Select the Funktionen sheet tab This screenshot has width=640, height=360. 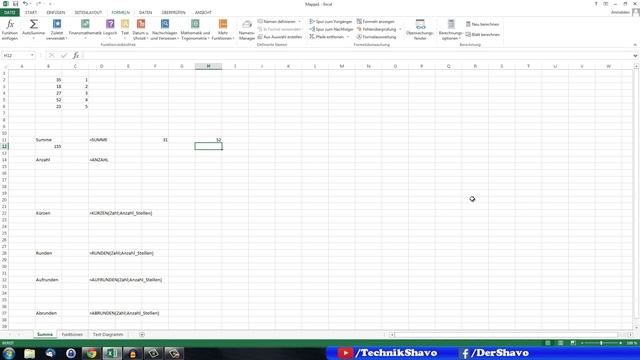[72, 335]
